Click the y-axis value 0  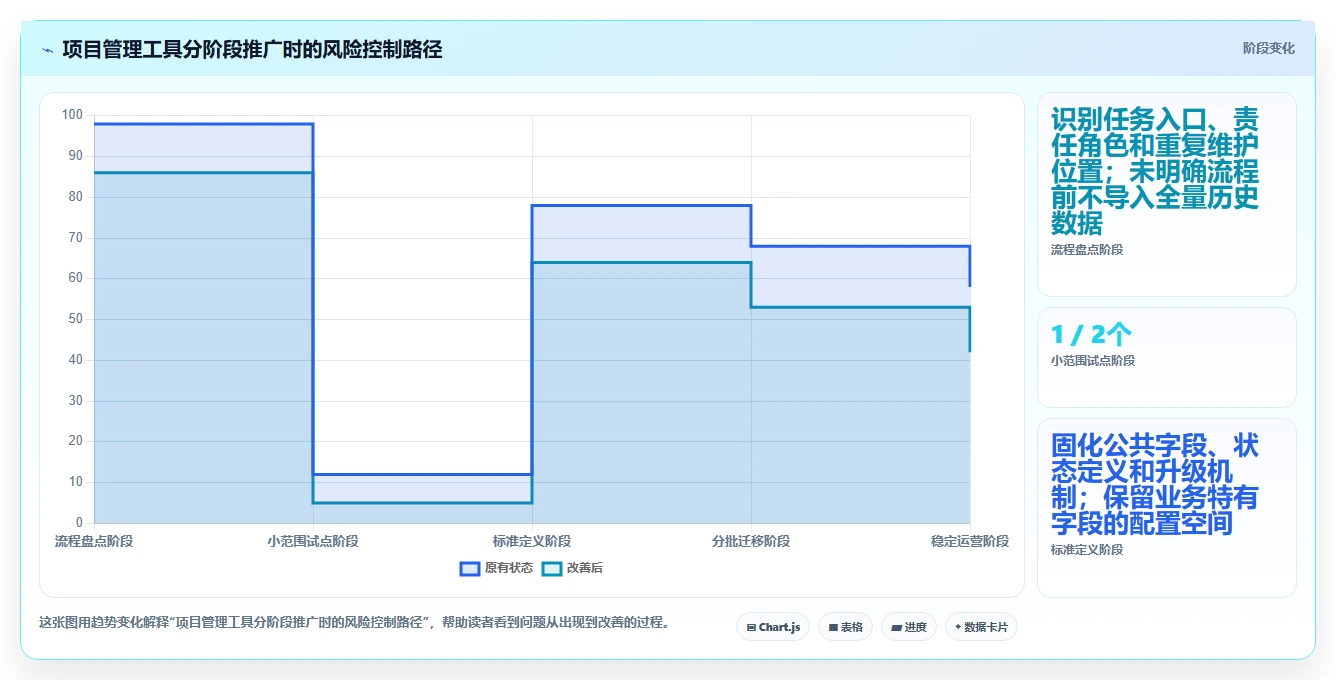(79, 523)
